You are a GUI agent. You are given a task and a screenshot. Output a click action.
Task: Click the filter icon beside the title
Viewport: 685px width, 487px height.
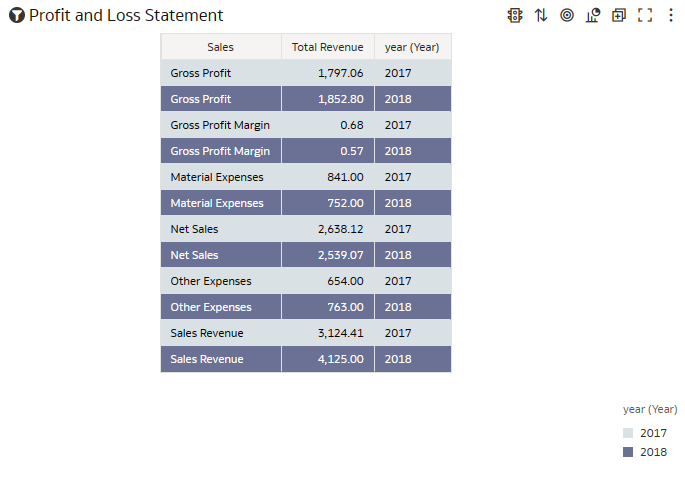pos(17,15)
